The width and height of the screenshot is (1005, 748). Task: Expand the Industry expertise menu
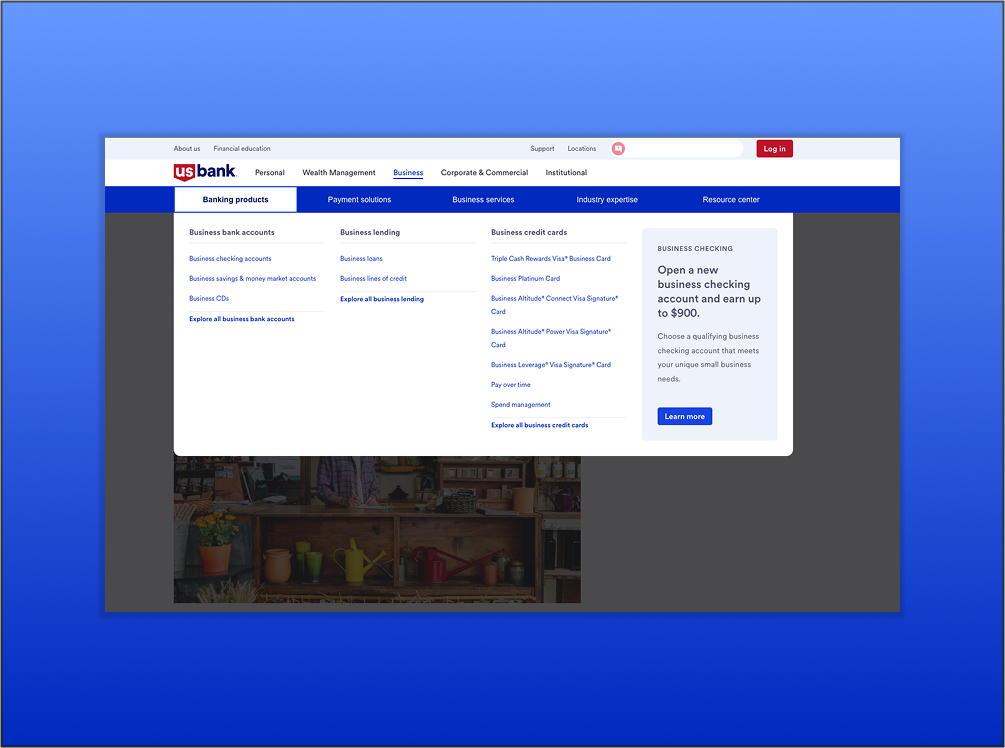607,200
